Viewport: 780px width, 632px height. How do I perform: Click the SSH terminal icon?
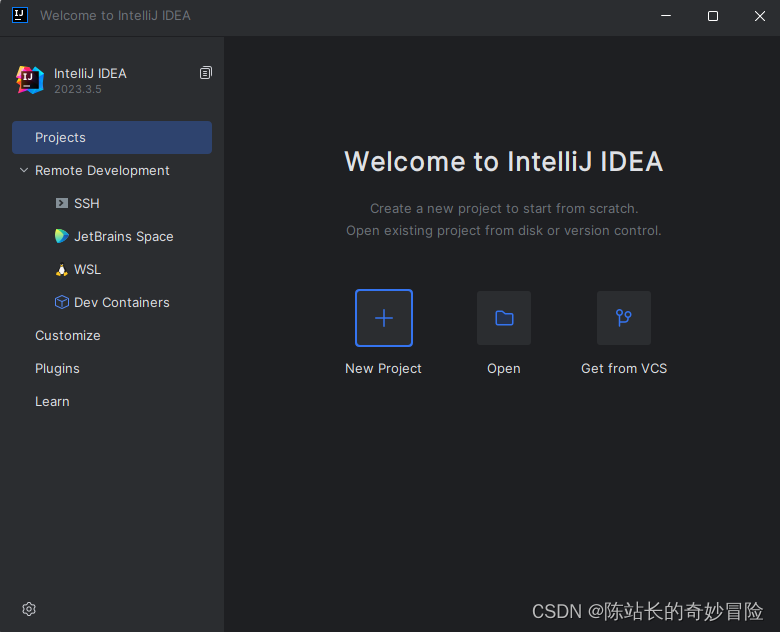62,203
